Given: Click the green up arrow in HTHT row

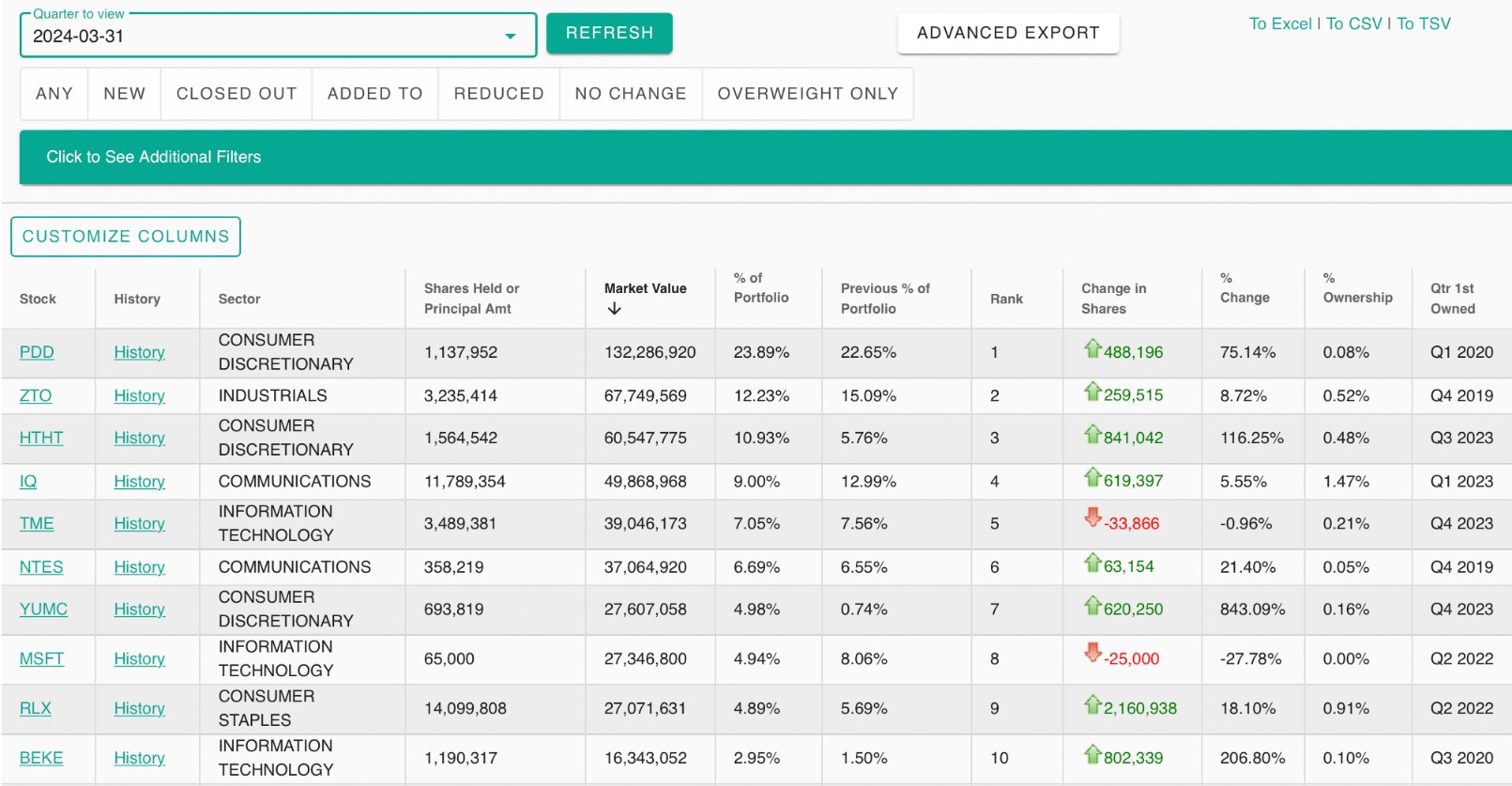Looking at the screenshot, I should 1092,435.
